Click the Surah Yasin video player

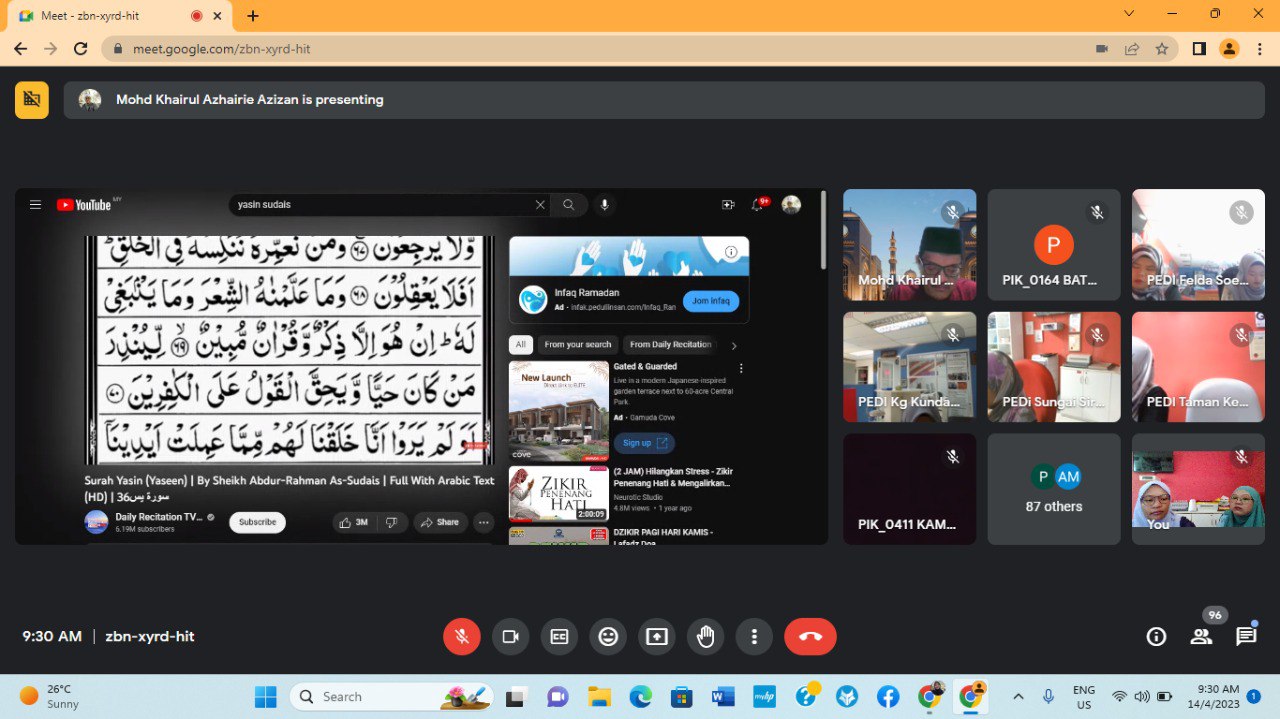click(290, 350)
